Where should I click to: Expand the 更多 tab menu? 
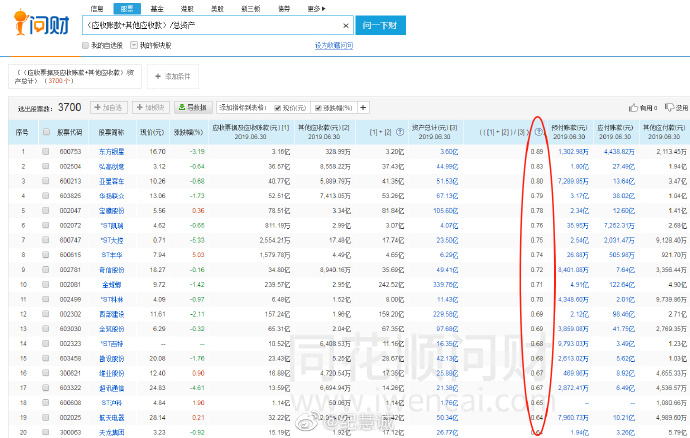(x=316, y=8)
